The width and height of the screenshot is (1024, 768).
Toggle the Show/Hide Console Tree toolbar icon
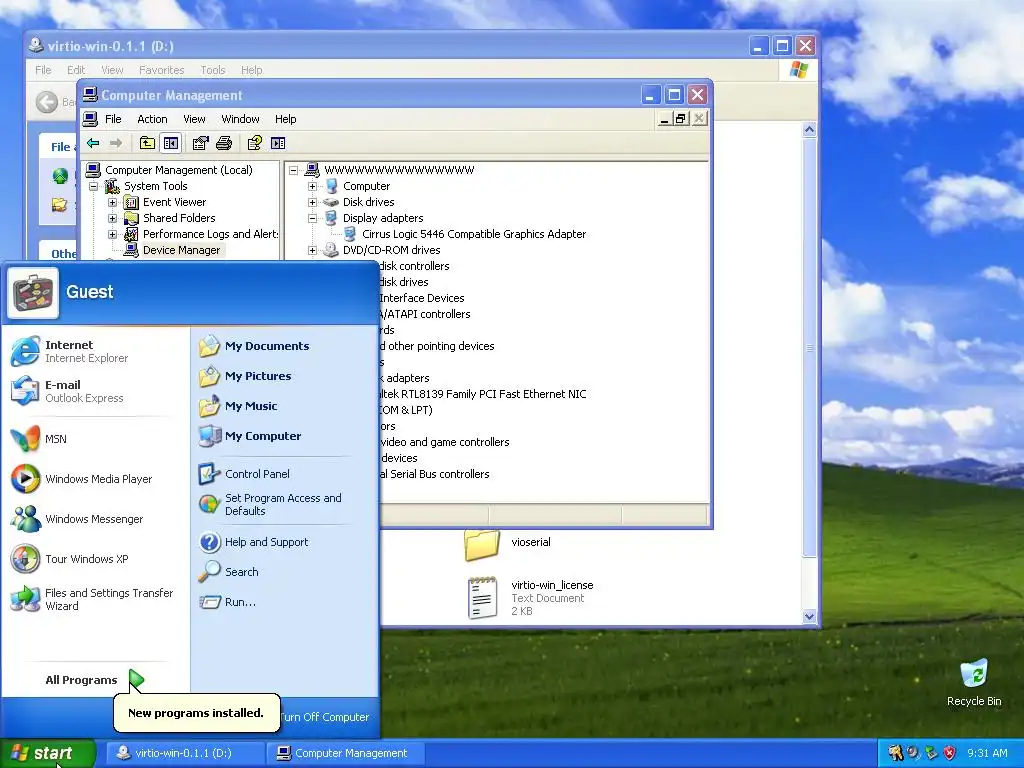click(171, 143)
